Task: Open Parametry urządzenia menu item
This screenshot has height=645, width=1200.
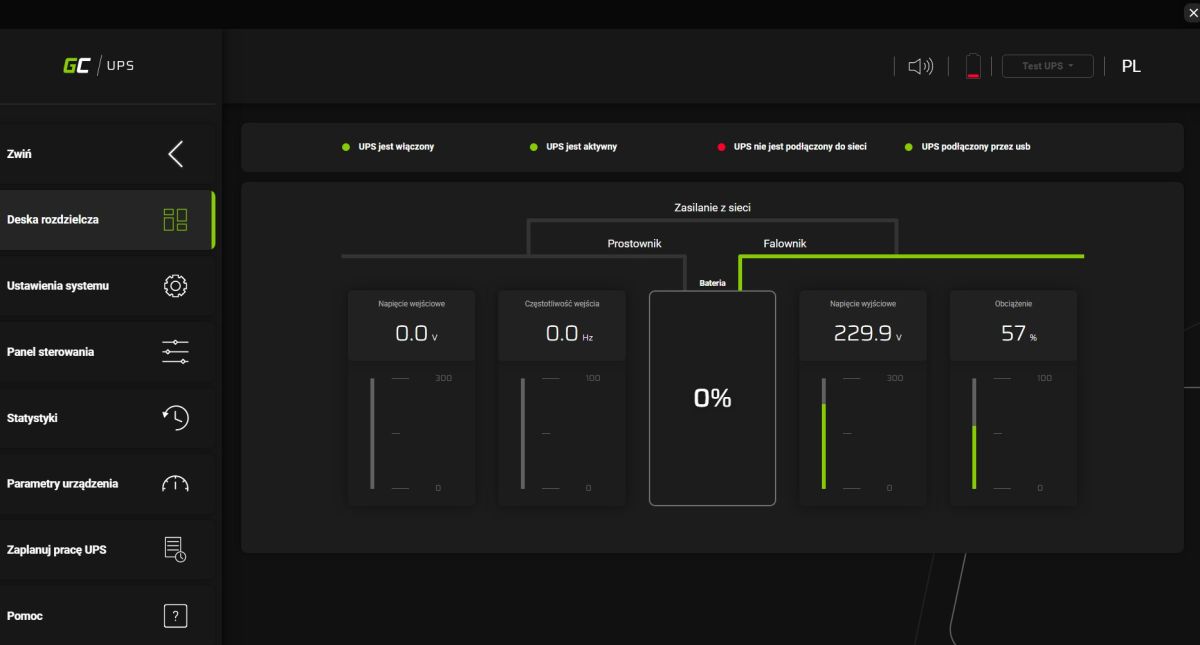Action: 107,484
